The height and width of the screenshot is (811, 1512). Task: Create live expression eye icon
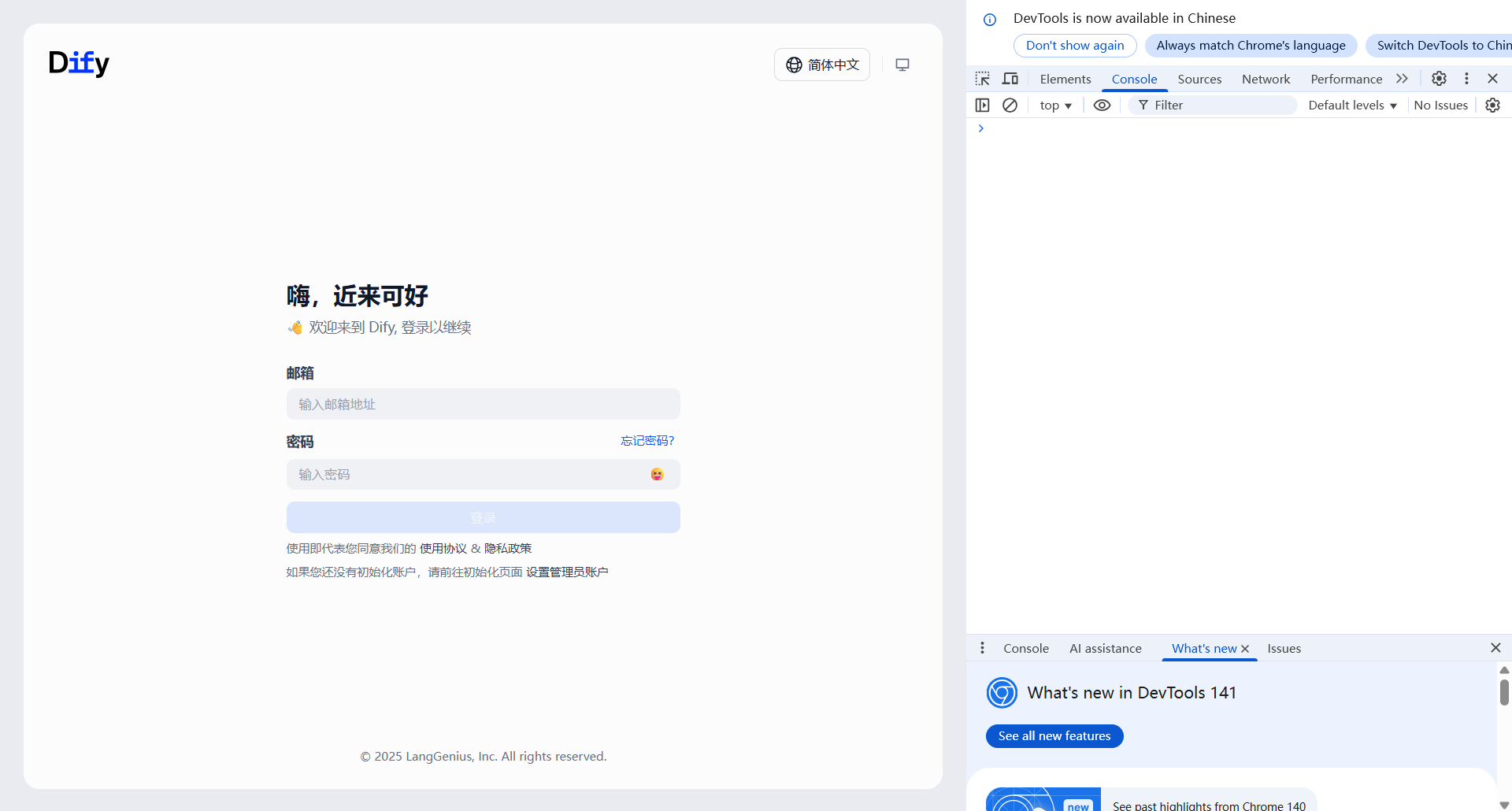[1102, 105]
